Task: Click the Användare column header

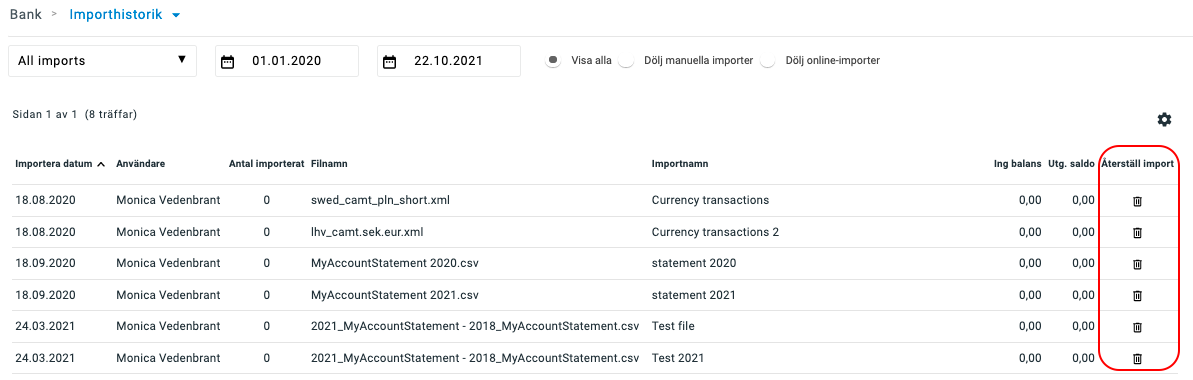Action: click(140, 164)
